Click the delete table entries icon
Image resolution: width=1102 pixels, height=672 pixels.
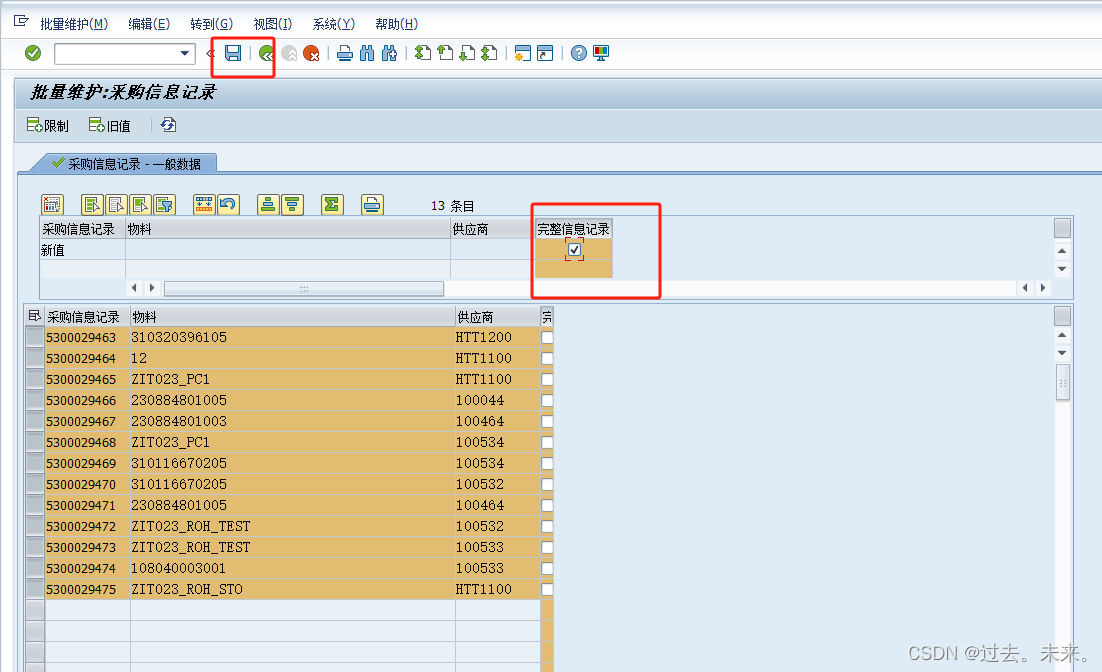52,205
